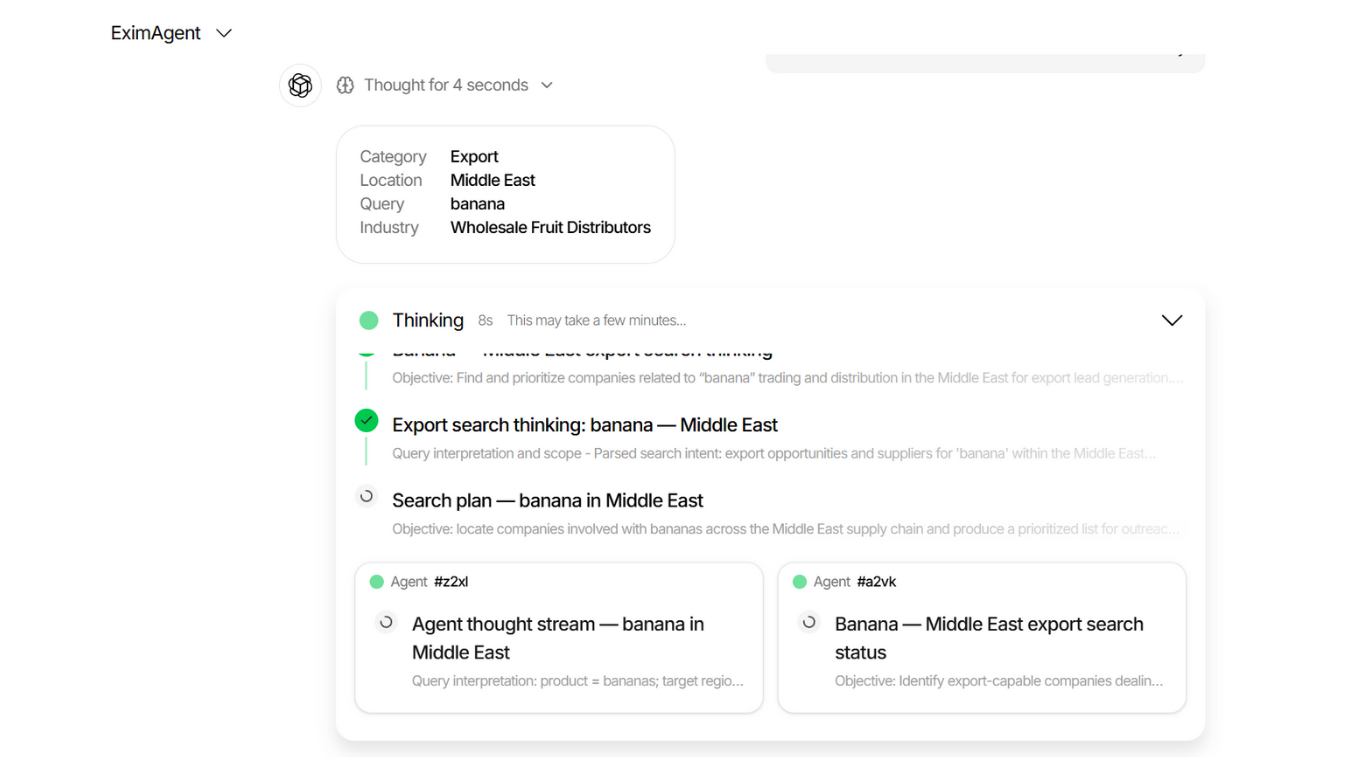Click the green checkmark step icon

point(367,421)
